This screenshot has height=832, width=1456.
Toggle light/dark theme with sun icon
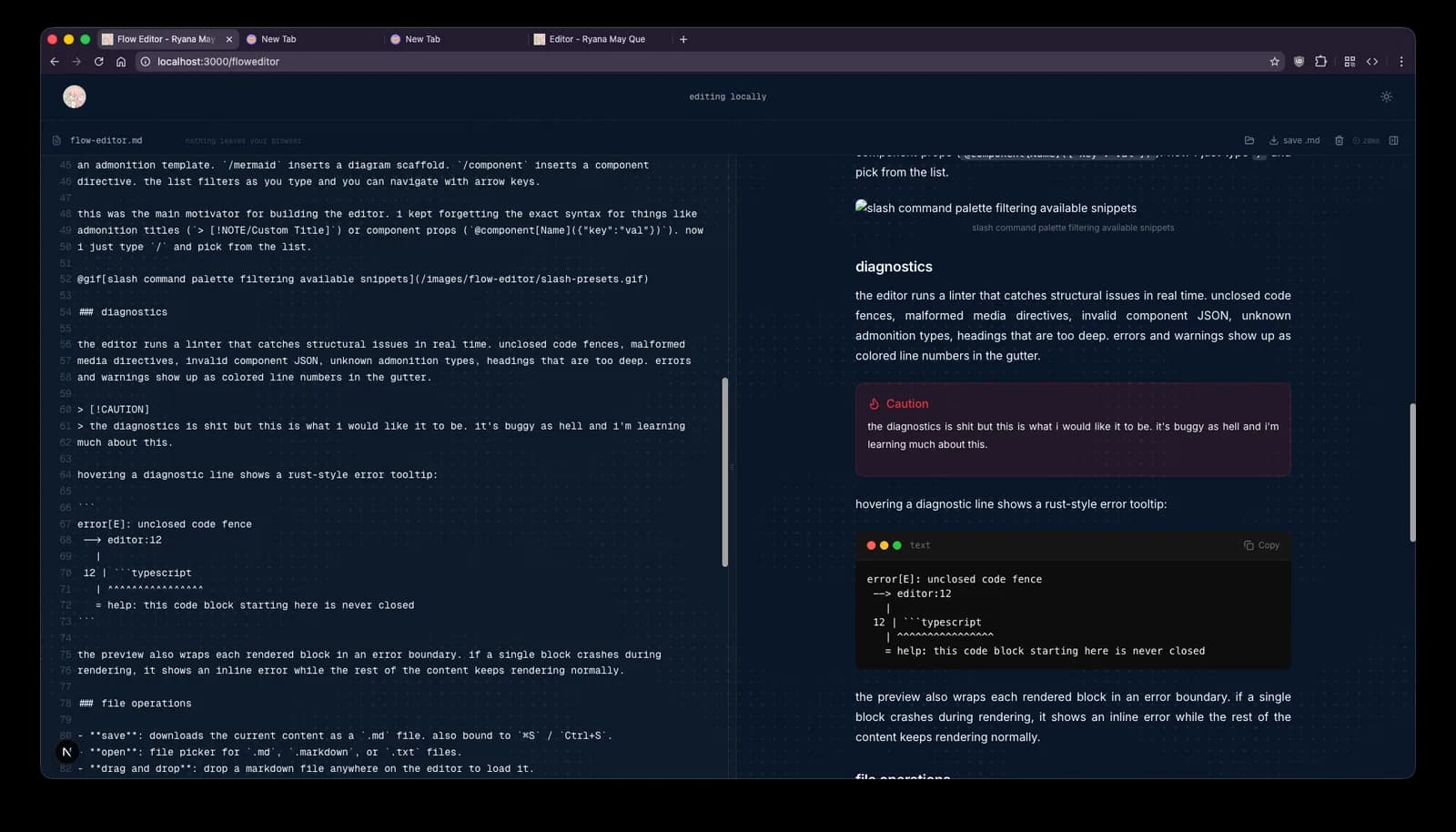(1386, 96)
